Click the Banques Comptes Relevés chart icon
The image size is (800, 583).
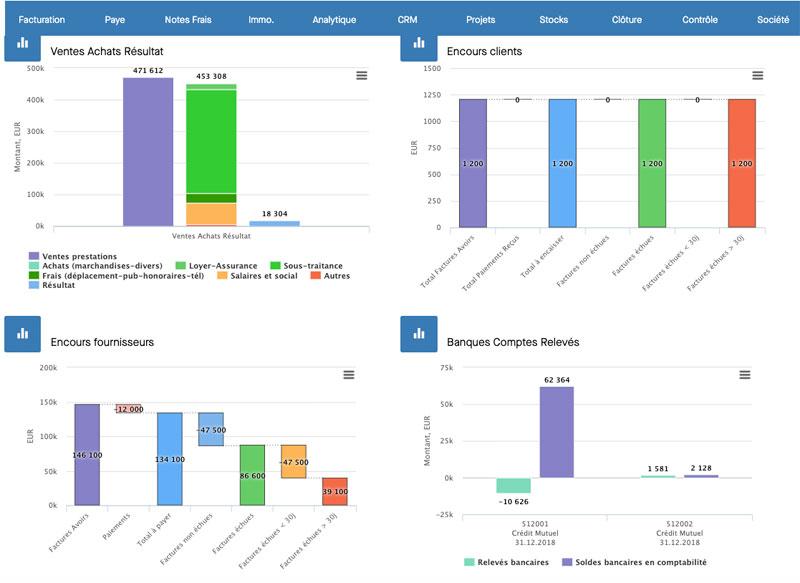click(x=419, y=337)
